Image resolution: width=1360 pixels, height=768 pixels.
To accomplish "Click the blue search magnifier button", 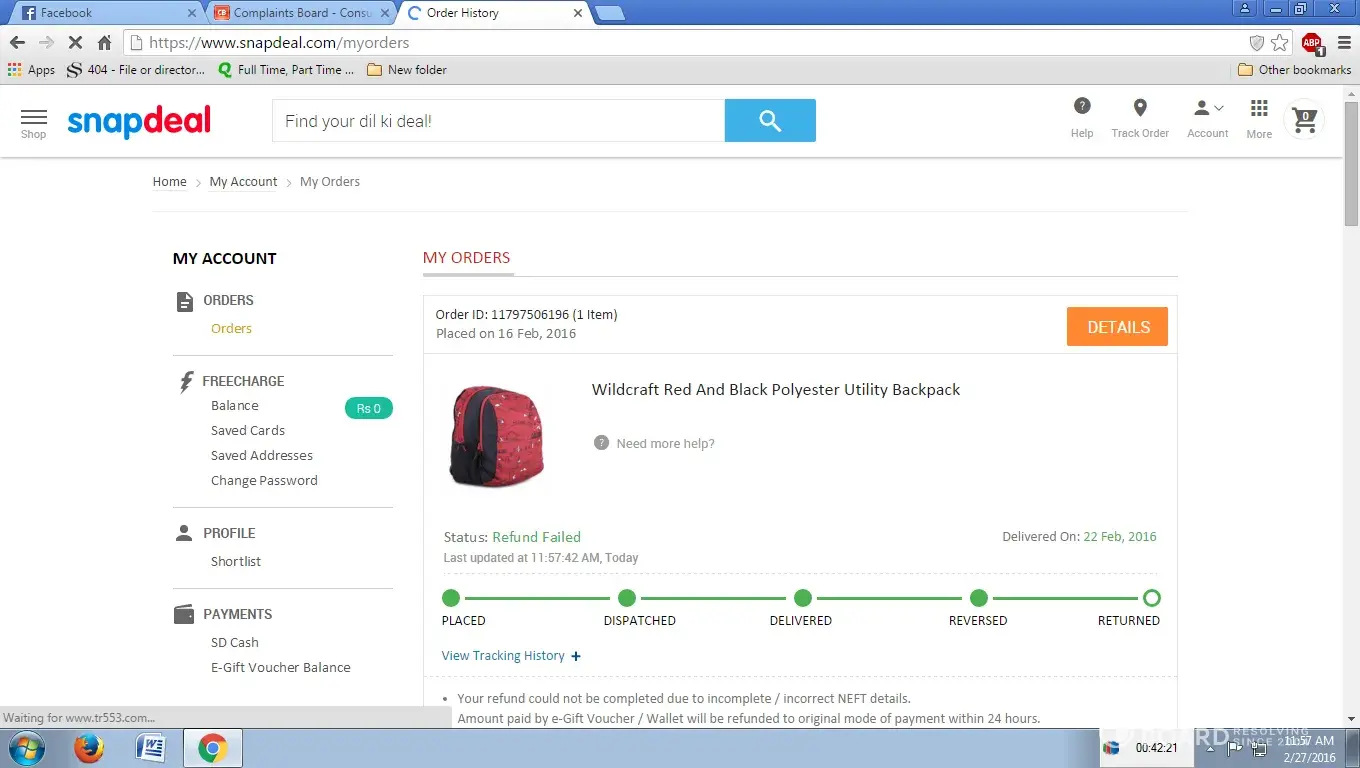I will click(770, 121).
